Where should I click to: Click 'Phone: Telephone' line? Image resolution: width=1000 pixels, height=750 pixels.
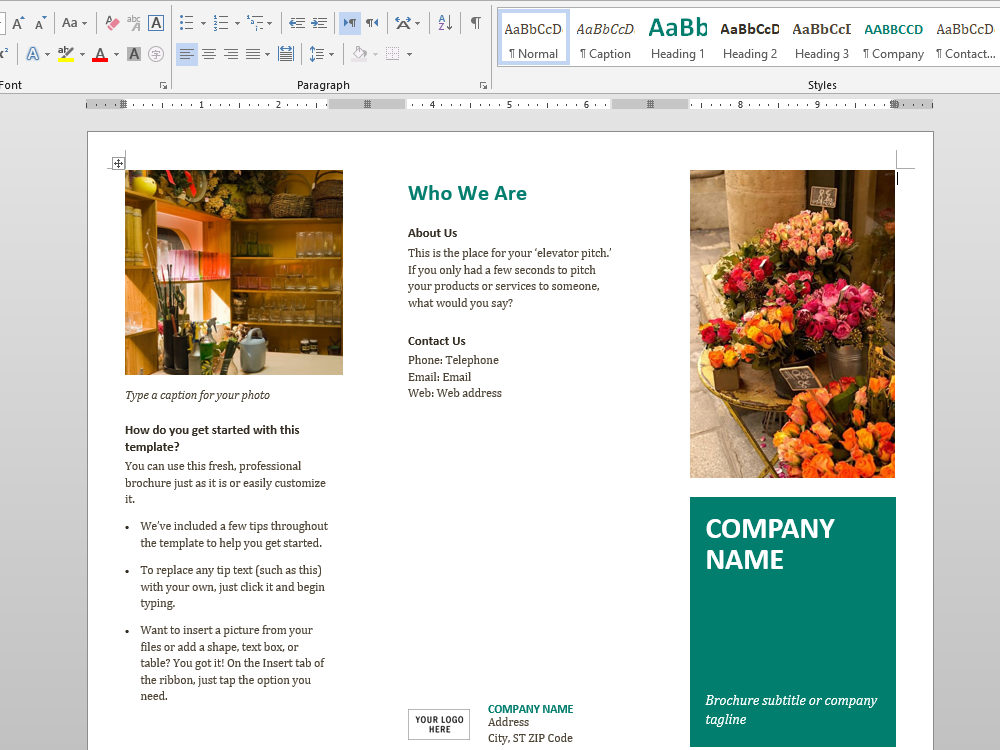pos(453,360)
